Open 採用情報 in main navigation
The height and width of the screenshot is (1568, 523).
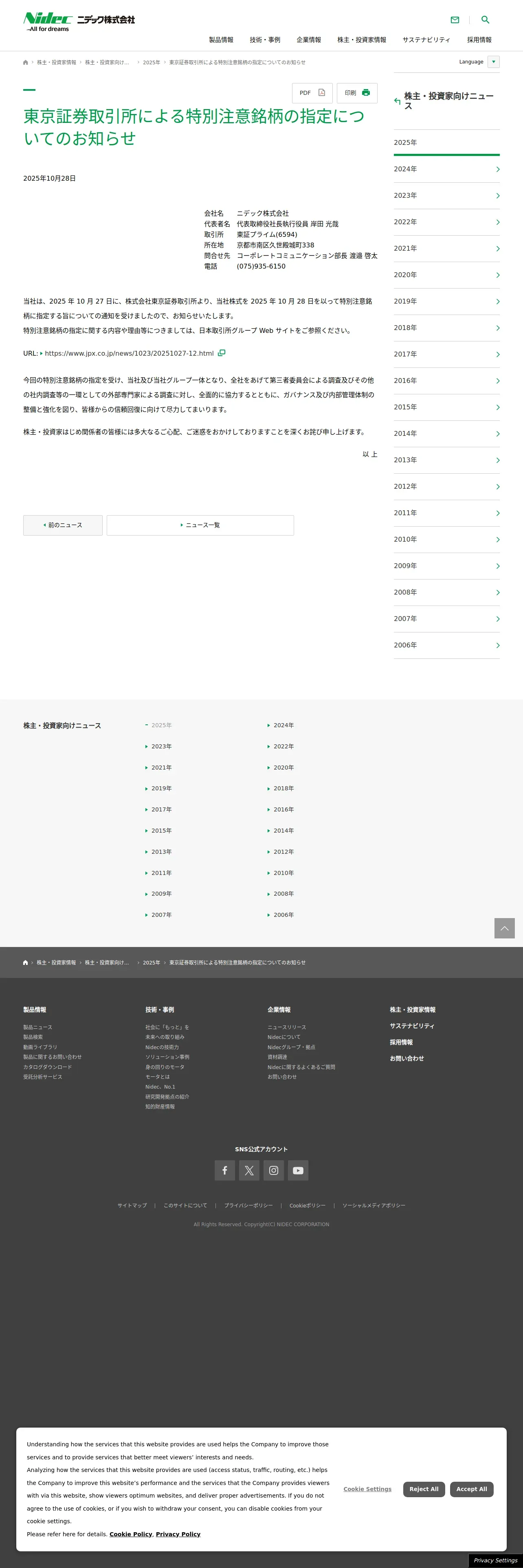pyautogui.click(x=479, y=40)
